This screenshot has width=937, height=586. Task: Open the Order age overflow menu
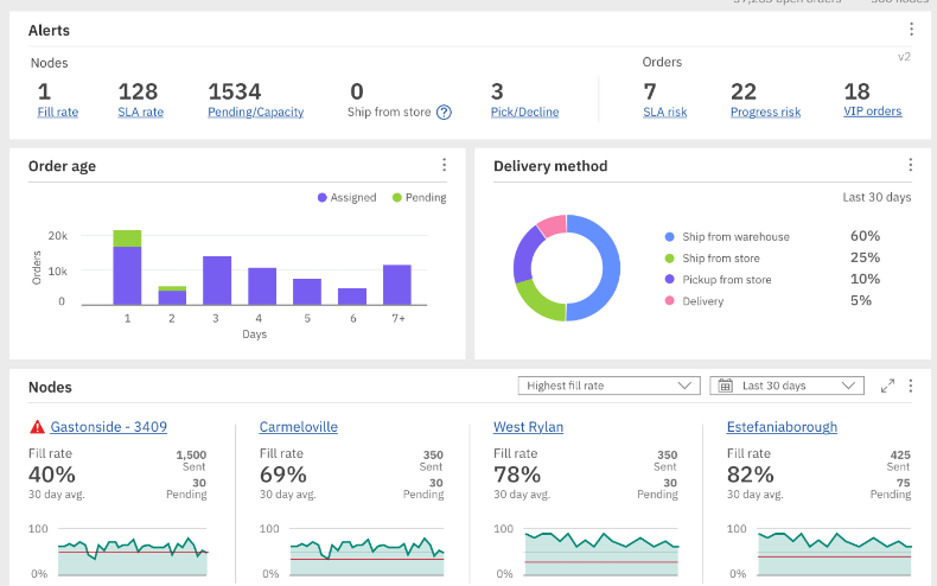coord(444,165)
